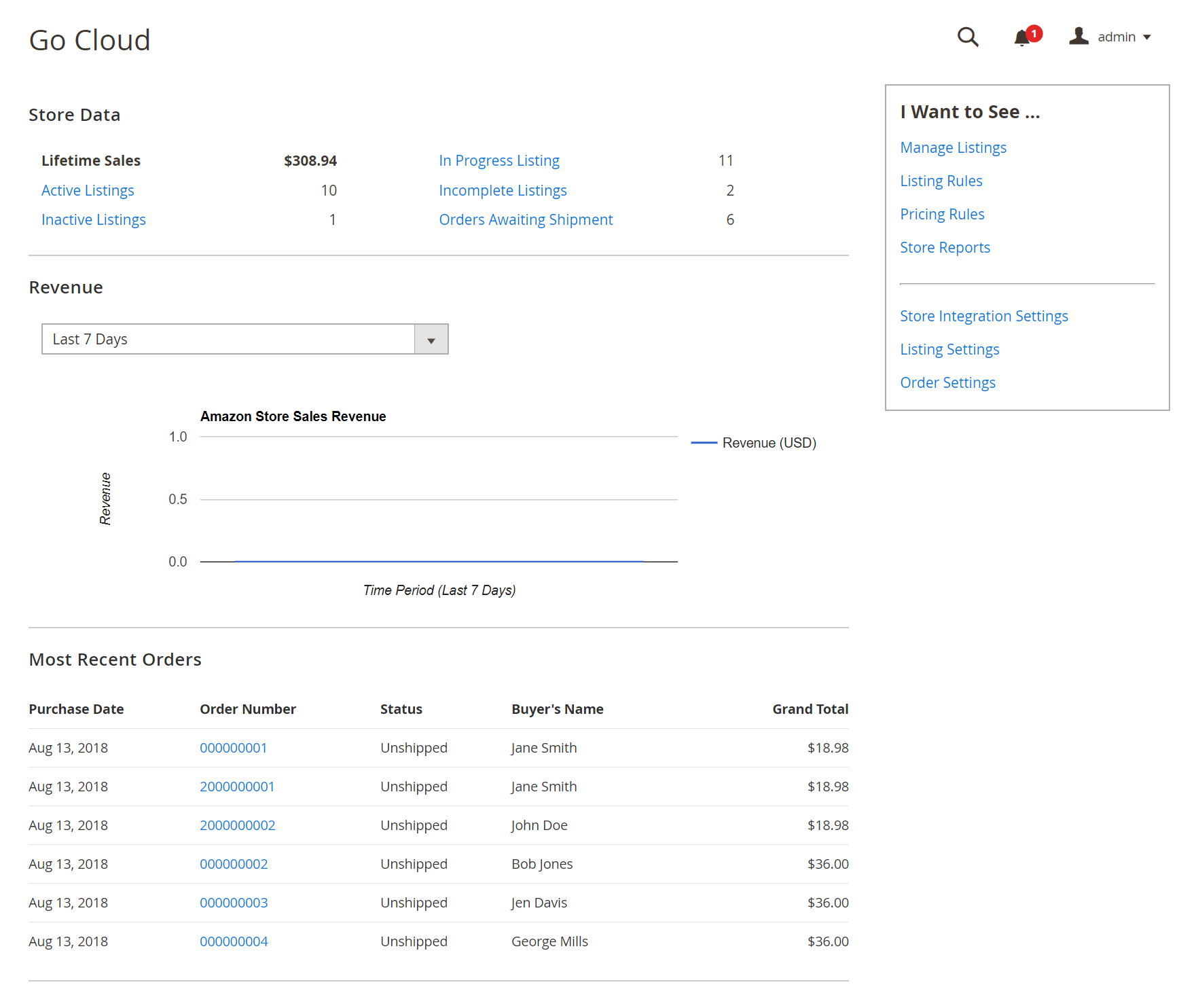Viewport: 1198px width, 1008px height.
Task: View Orders Awaiting Shipment
Action: (x=526, y=220)
